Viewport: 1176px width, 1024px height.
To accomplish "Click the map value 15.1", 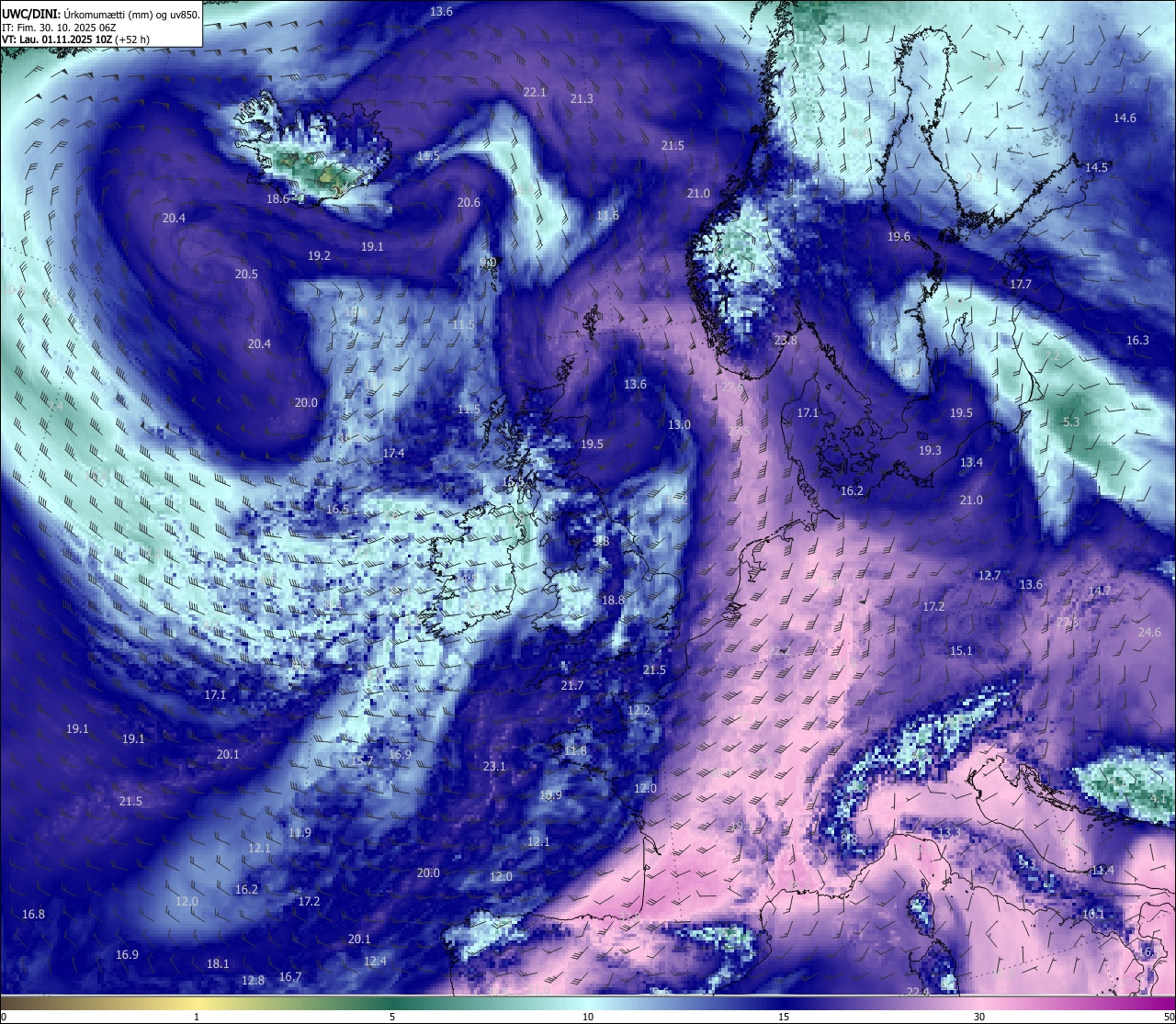I will click(x=961, y=650).
